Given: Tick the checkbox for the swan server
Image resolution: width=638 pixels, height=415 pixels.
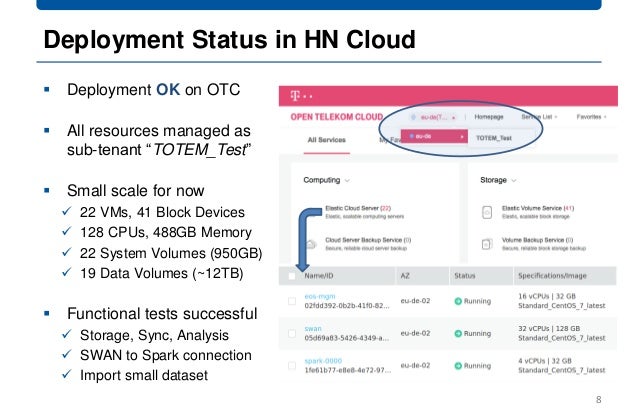Looking at the screenshot, I should coord(292,333).
